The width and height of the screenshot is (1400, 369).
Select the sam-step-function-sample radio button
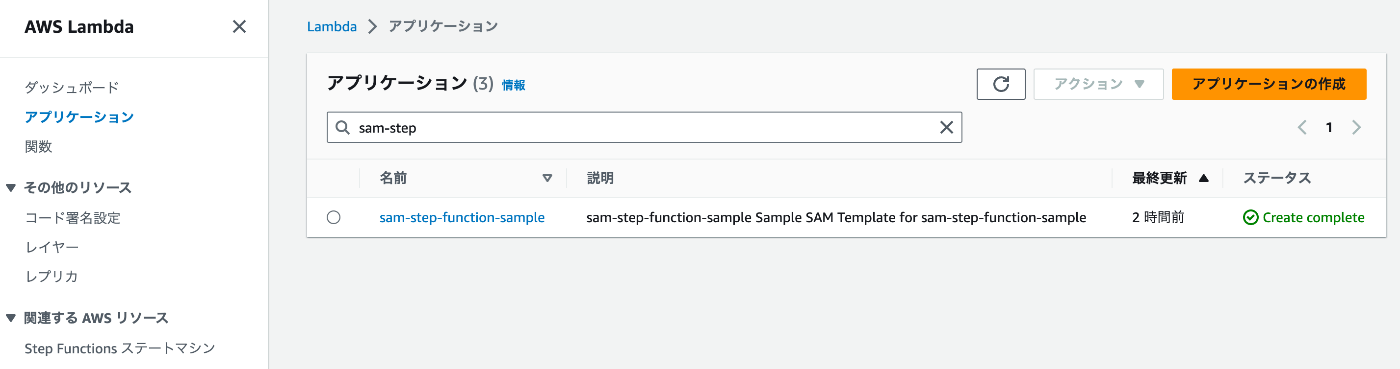334,217
